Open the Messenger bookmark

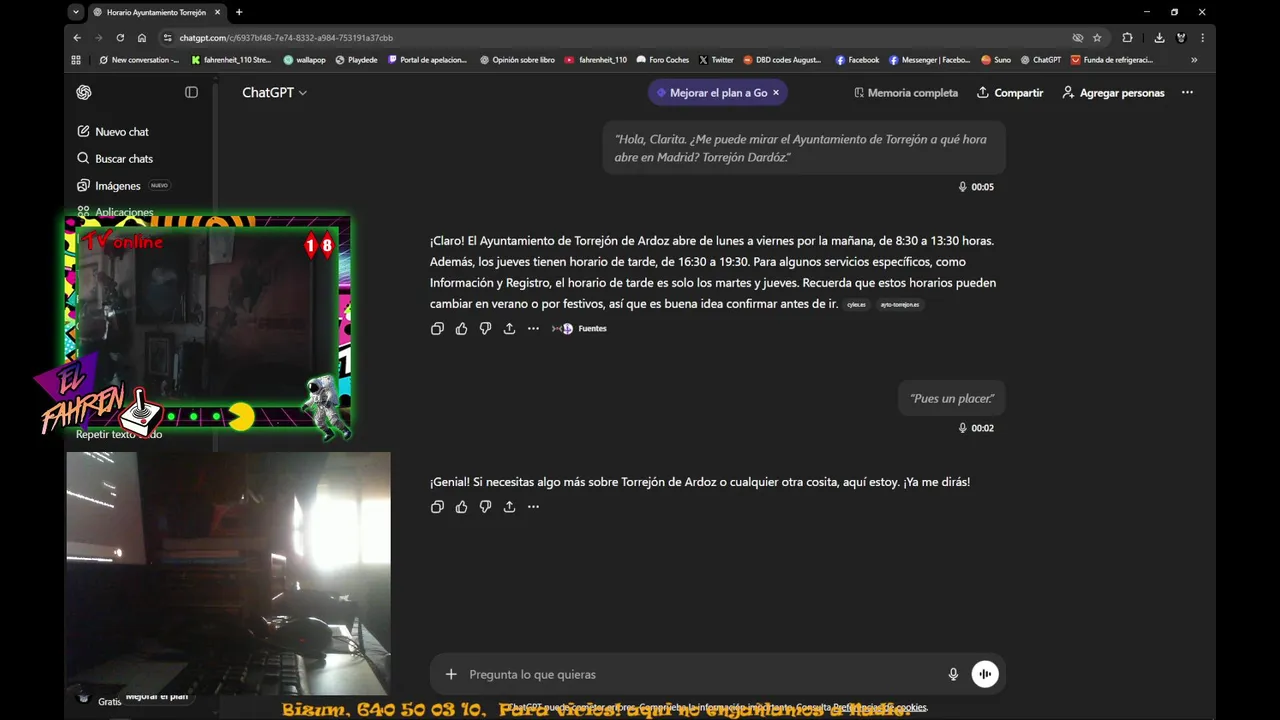[x=930, y=60]
